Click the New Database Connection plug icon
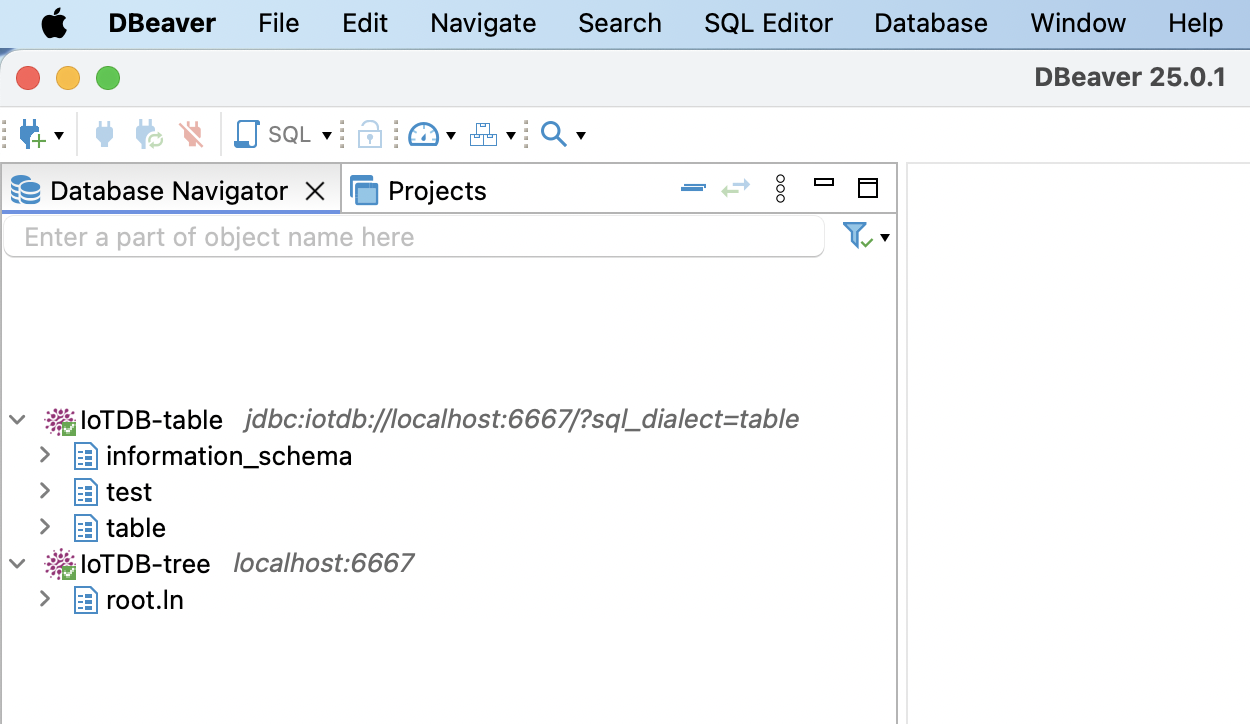The image size is (1250, 724). 31,134
